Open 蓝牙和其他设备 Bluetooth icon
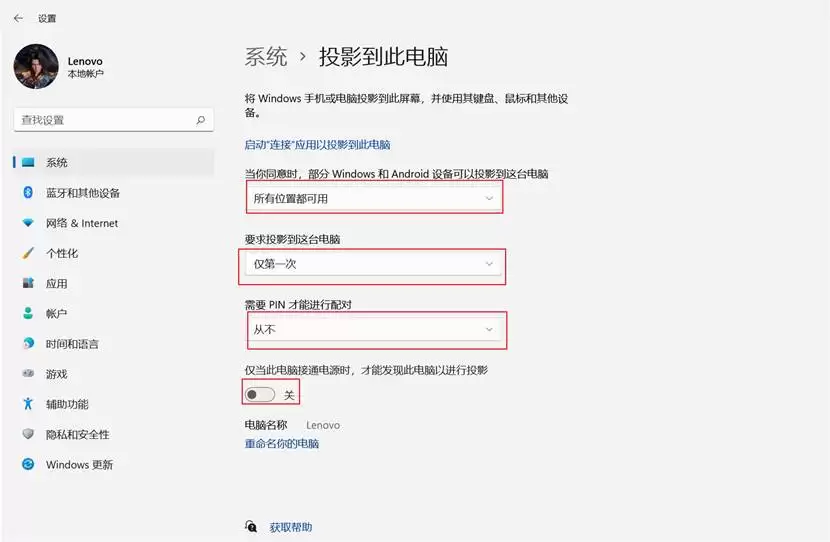This screenshot has height=542, width=830. pyautogui.click(x=28, y=193)
